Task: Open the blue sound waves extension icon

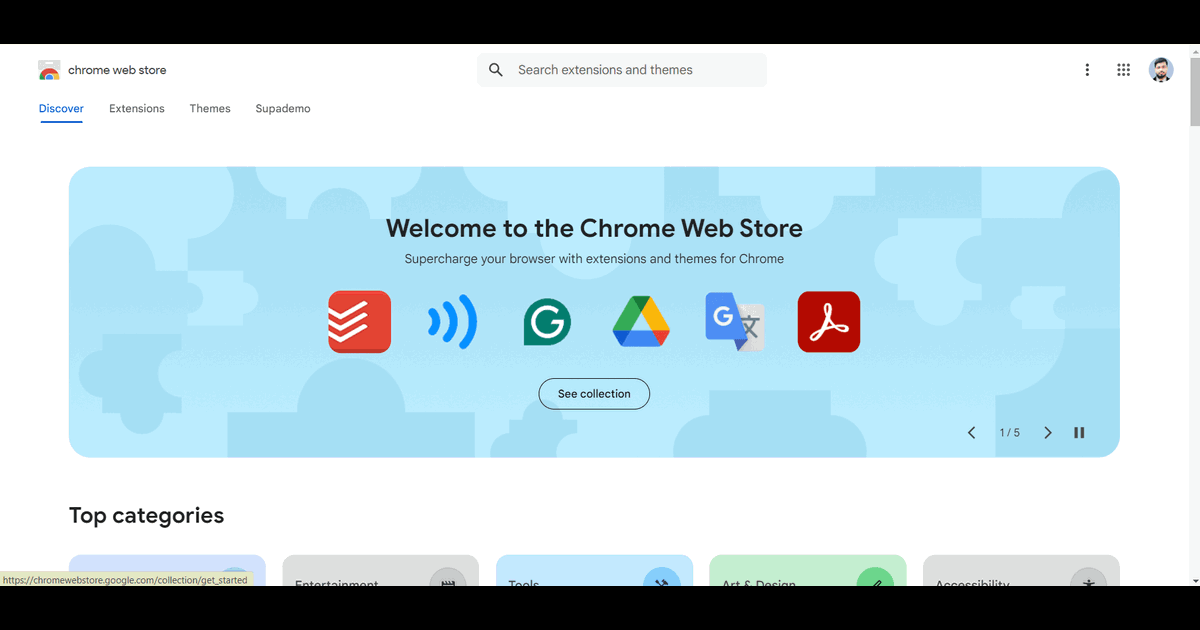Action: tap(452, 322)
